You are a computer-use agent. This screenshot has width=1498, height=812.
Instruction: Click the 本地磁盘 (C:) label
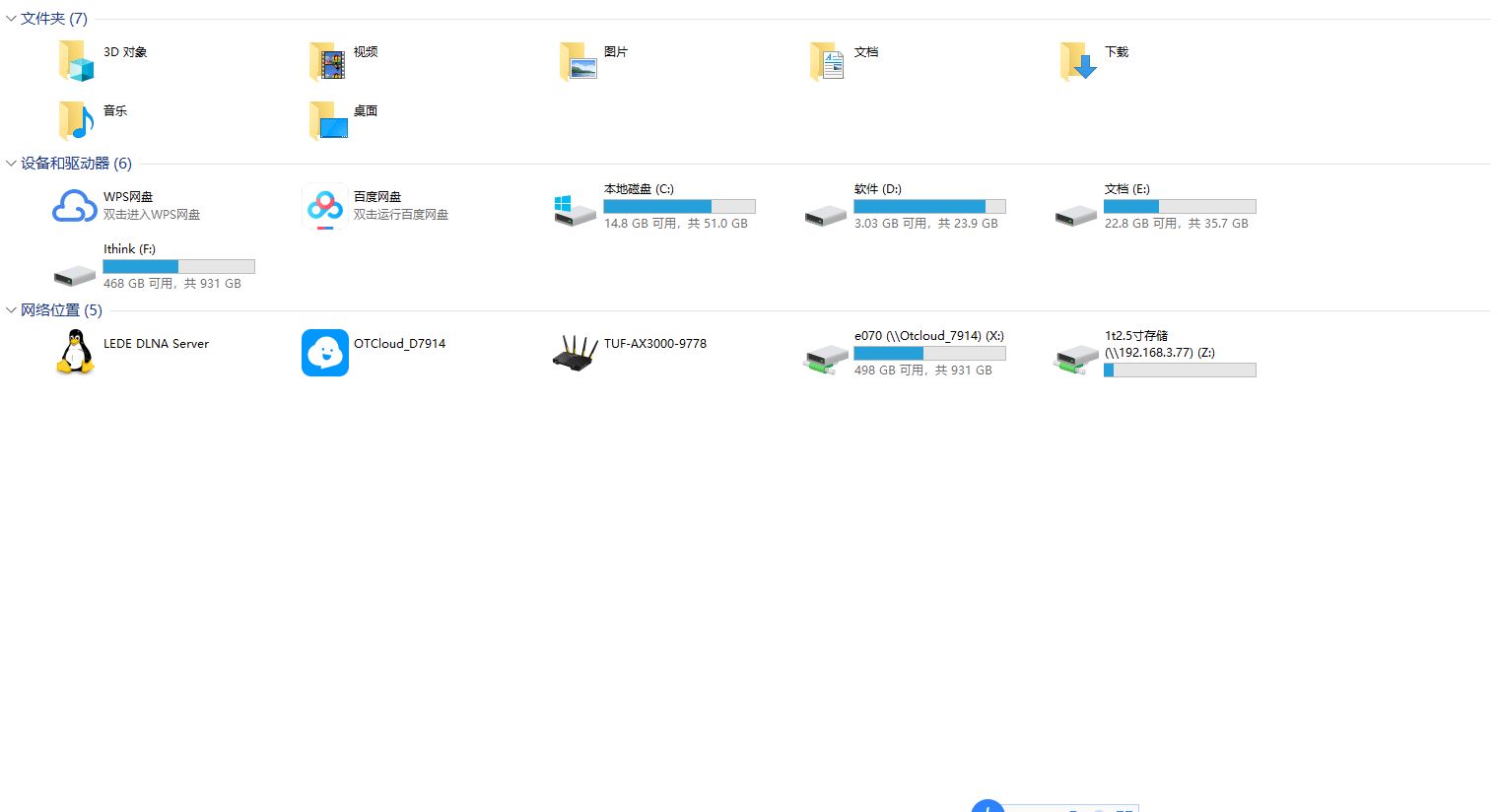(x=639, y=189)
